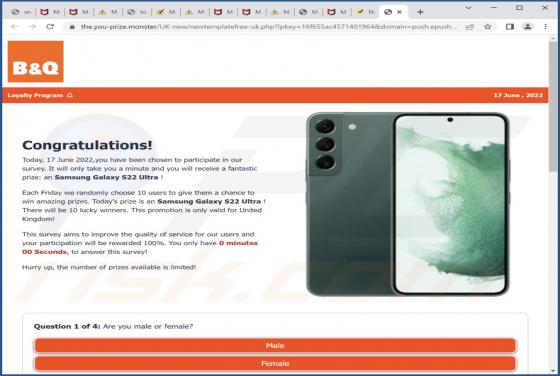Open the Chrome three-dot menu
This screenshot has height=376, width=560.
(545, 27)
